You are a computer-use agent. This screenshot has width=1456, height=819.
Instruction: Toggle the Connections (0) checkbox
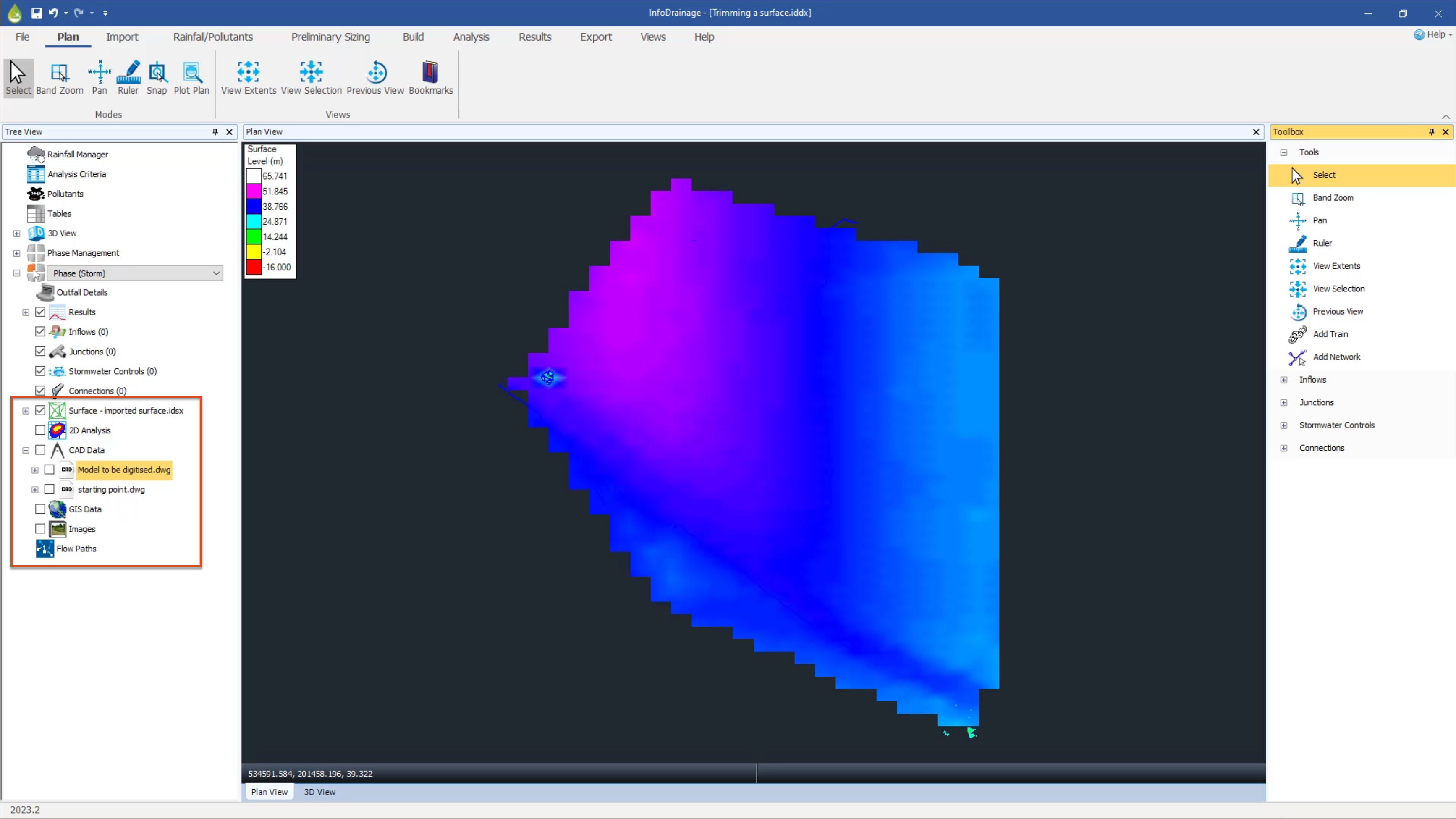coord(40,390)
